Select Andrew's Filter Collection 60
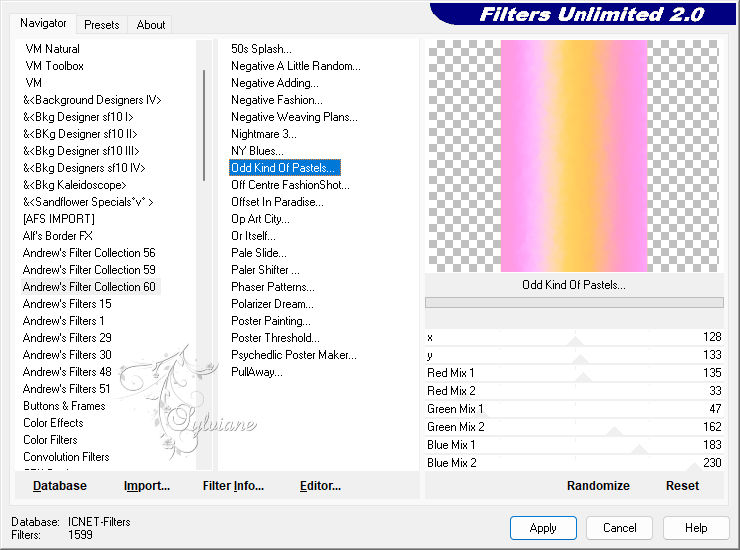Image resolution: width=740 pixels, height=550 pixels. click(x=89, y=287)
